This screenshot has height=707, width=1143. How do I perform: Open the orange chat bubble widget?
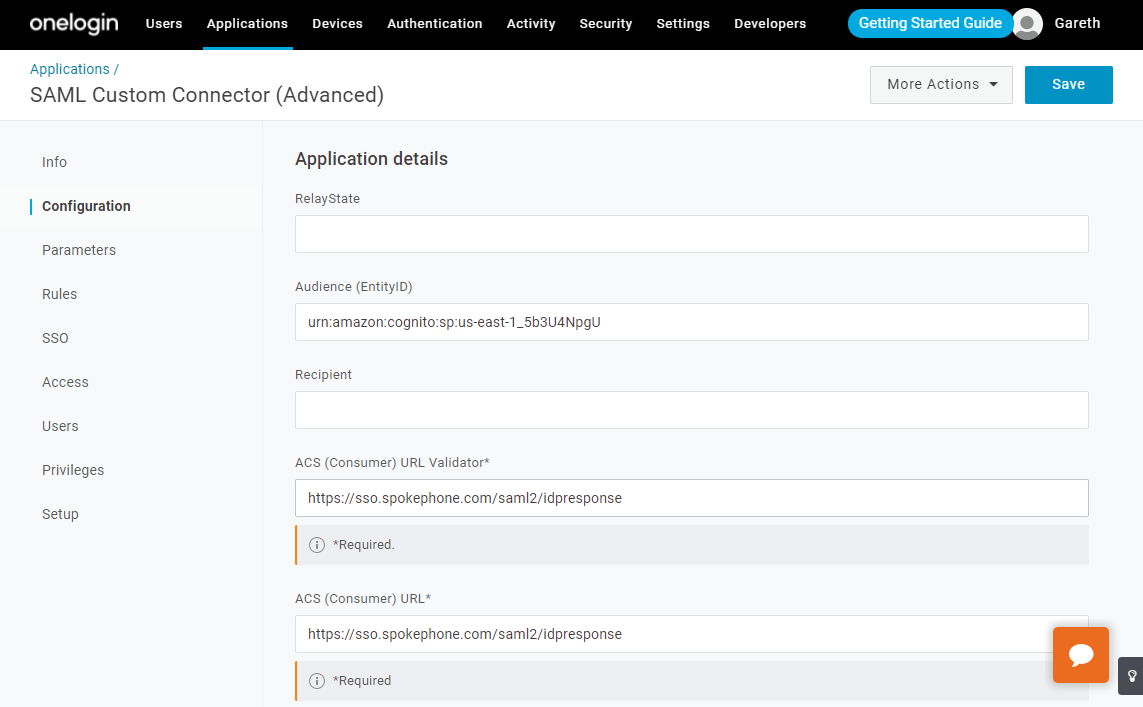[x=1080, y=655]
